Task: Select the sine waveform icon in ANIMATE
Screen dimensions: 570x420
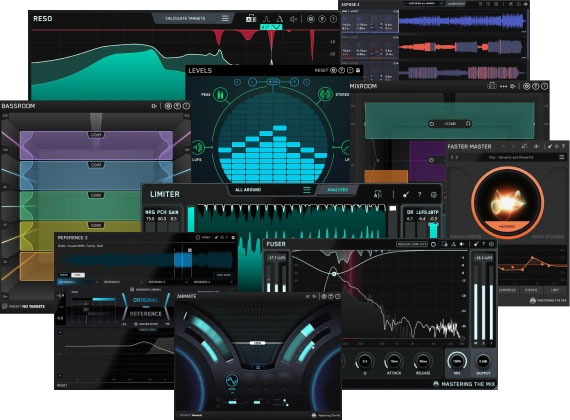Action: click(232, 381)
